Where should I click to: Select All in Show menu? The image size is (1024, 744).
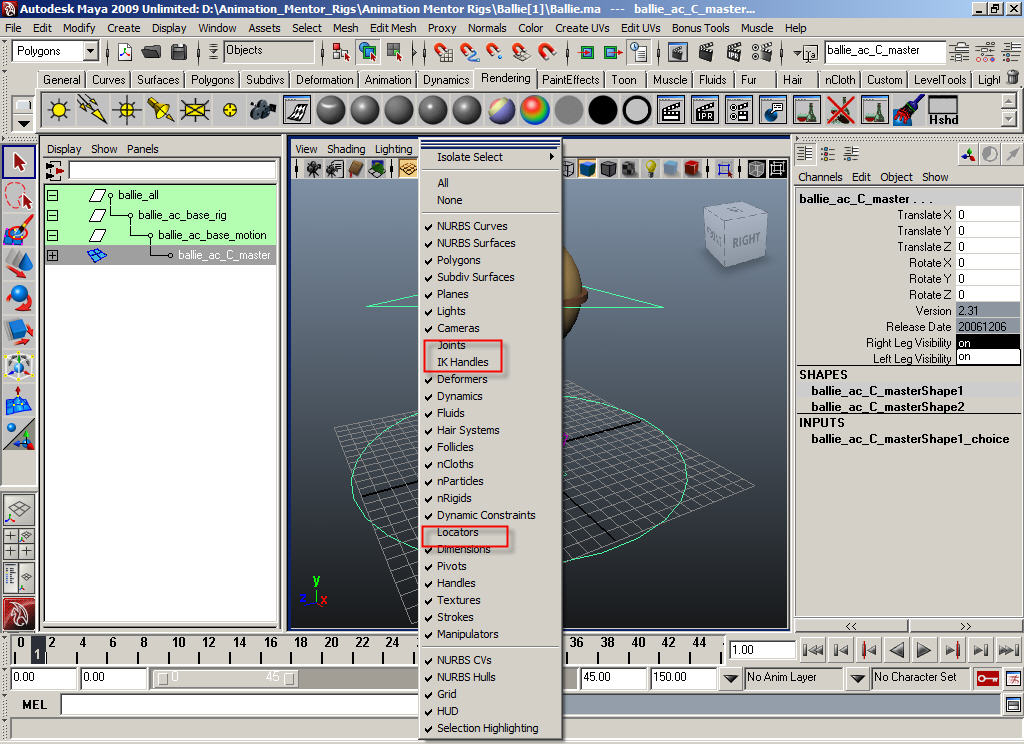[443, 183]
